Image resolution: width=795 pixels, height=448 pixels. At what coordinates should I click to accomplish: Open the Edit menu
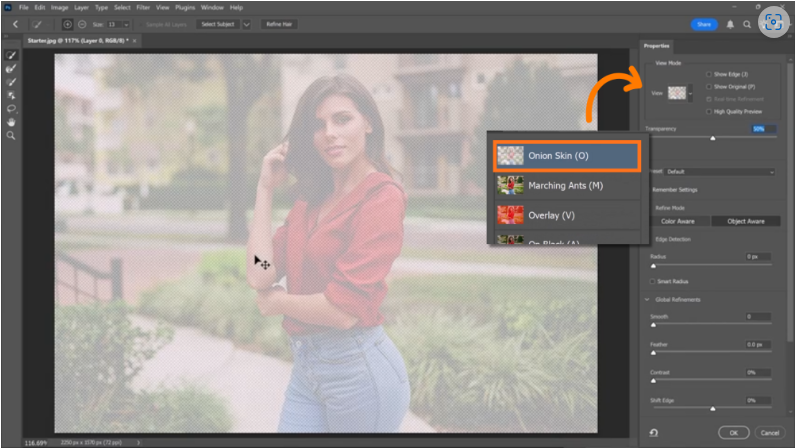tap(40, 8)
